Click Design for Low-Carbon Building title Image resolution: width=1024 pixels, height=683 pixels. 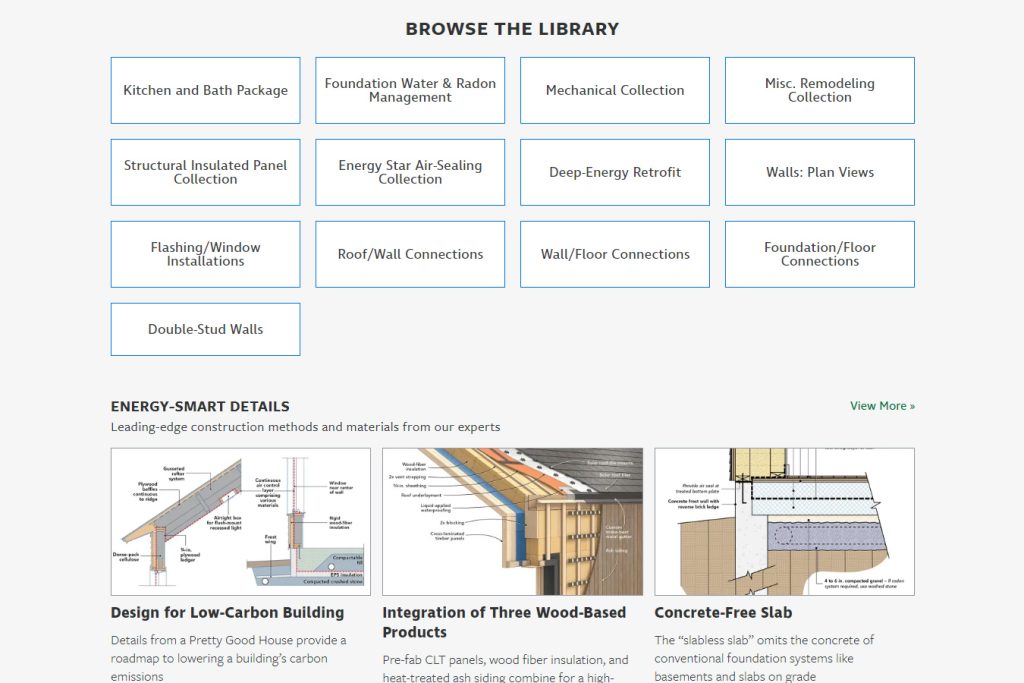click(227, 612)
